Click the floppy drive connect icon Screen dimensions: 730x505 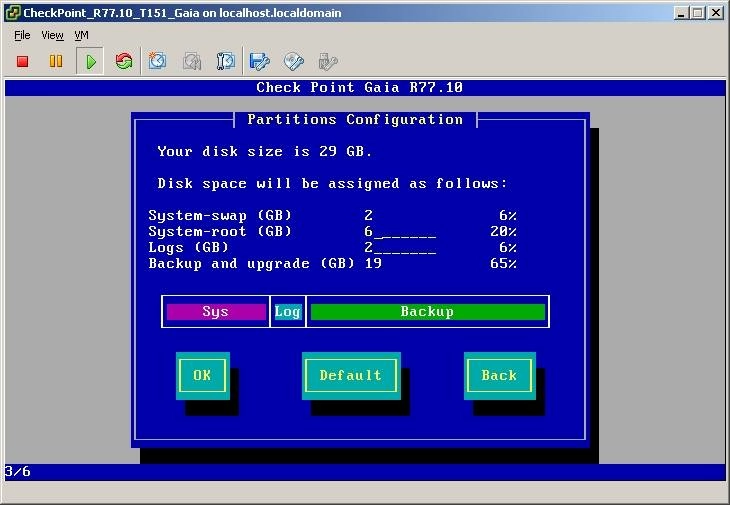click(x=259, y=61)
